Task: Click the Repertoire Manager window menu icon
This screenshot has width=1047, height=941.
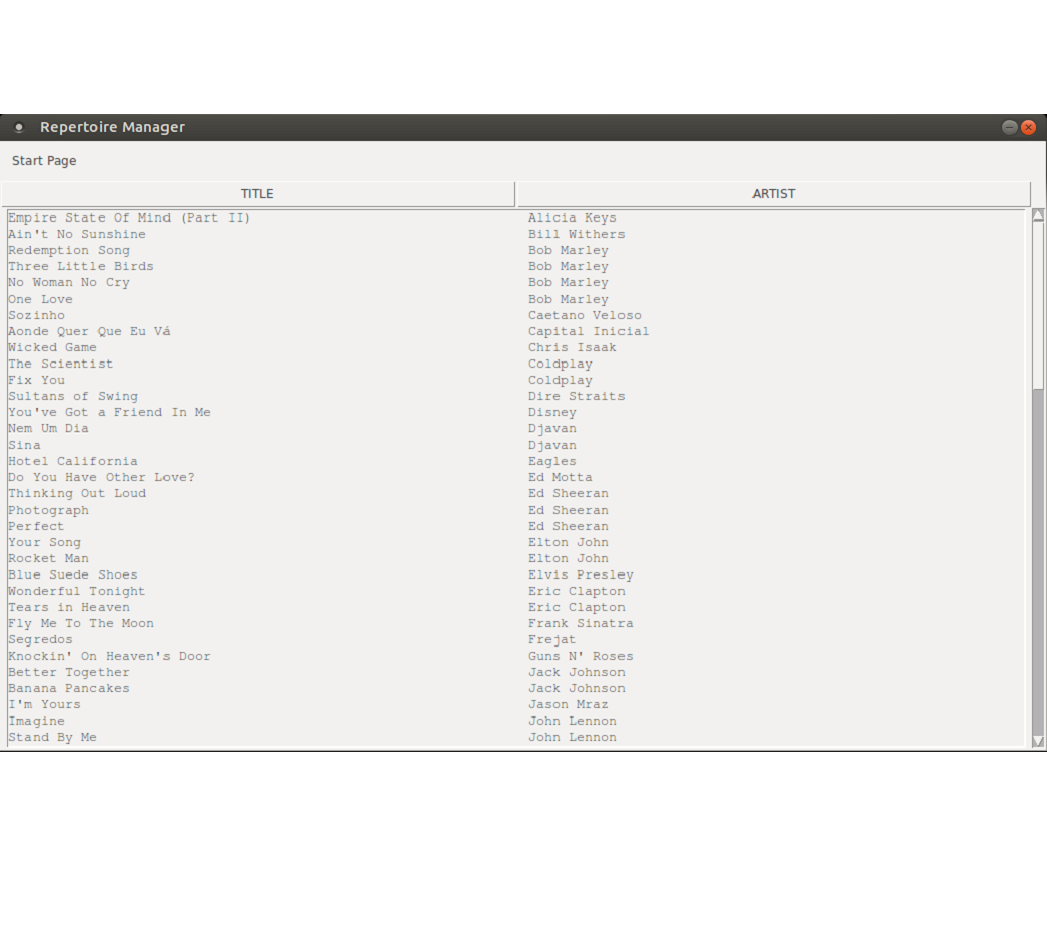Action: click(19, 127)
